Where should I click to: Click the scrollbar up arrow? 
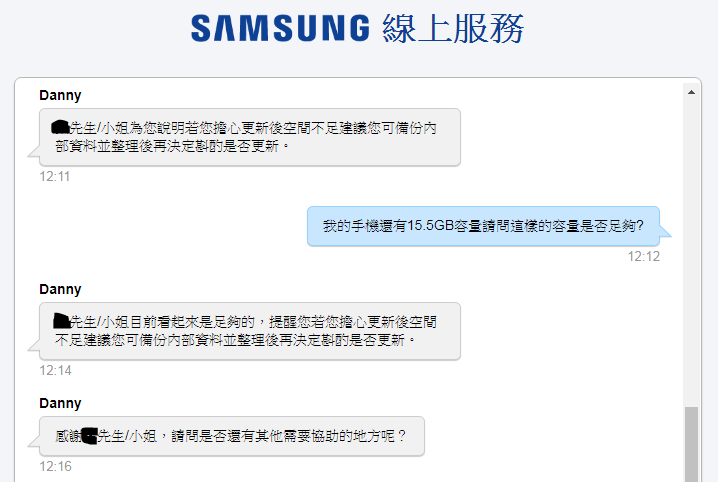(x=691, y=92)
